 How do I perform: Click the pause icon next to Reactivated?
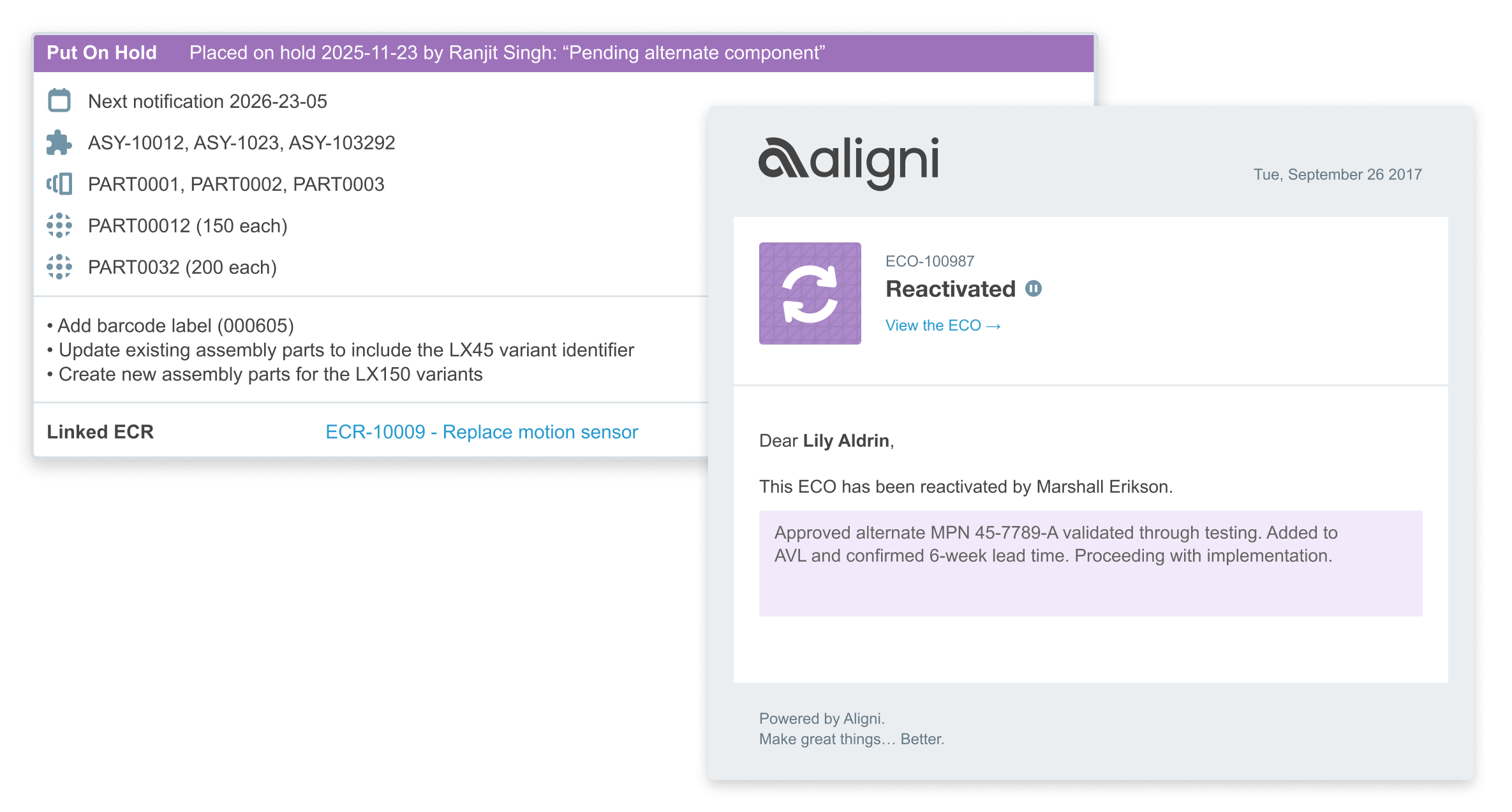pyautogui.click(x=1034, y=289)
